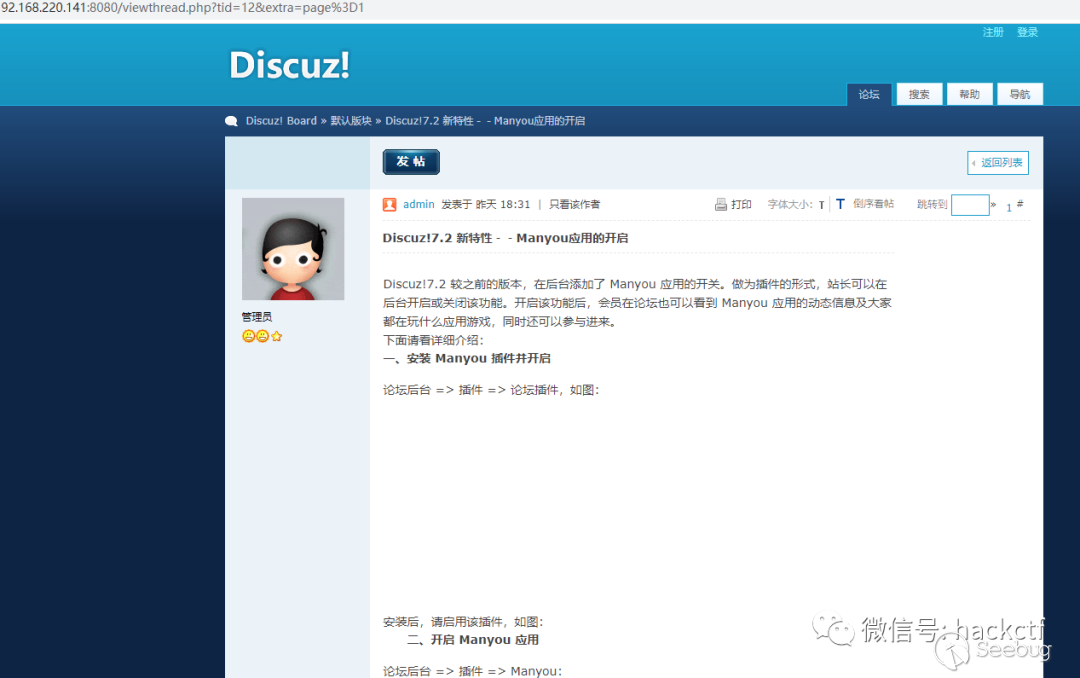Image resolution: width=1080 pixels, height=678 pixels.
Task: Click the text 下面请看详细介绍
Action: click(x=433, y=340)
